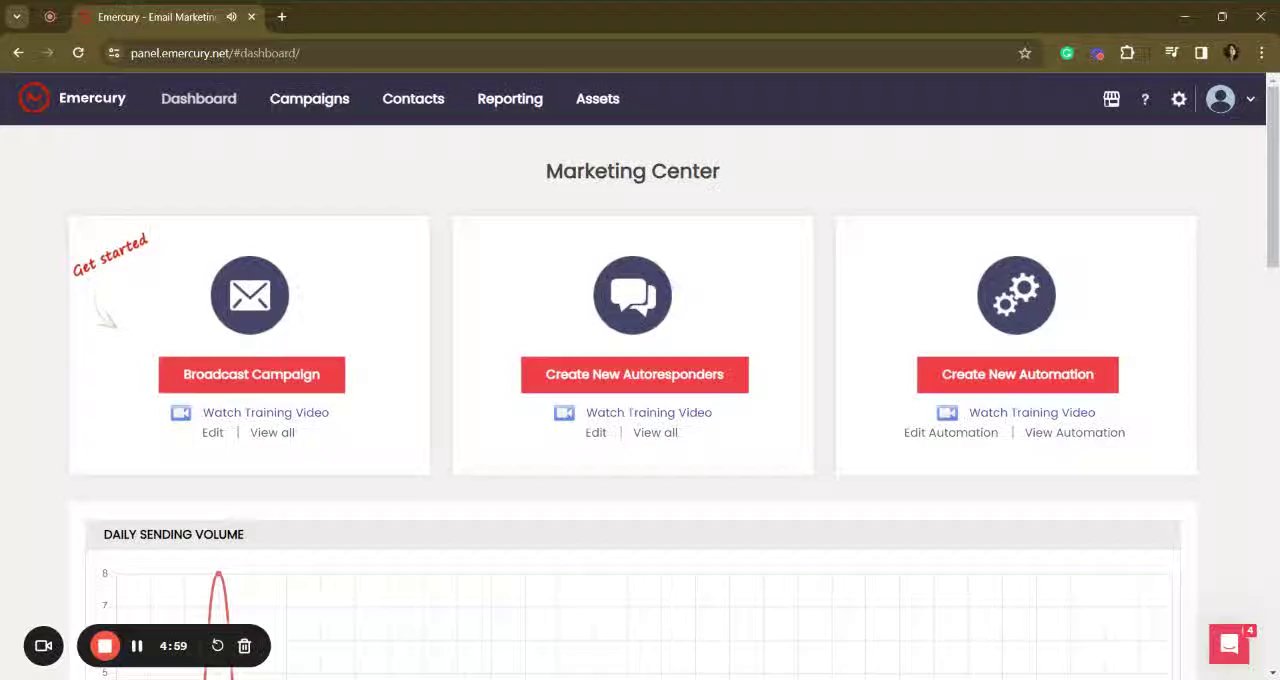The image size is (1280, 680).
Task: Click the Marketing Center heading
Action: pos(633,172)
